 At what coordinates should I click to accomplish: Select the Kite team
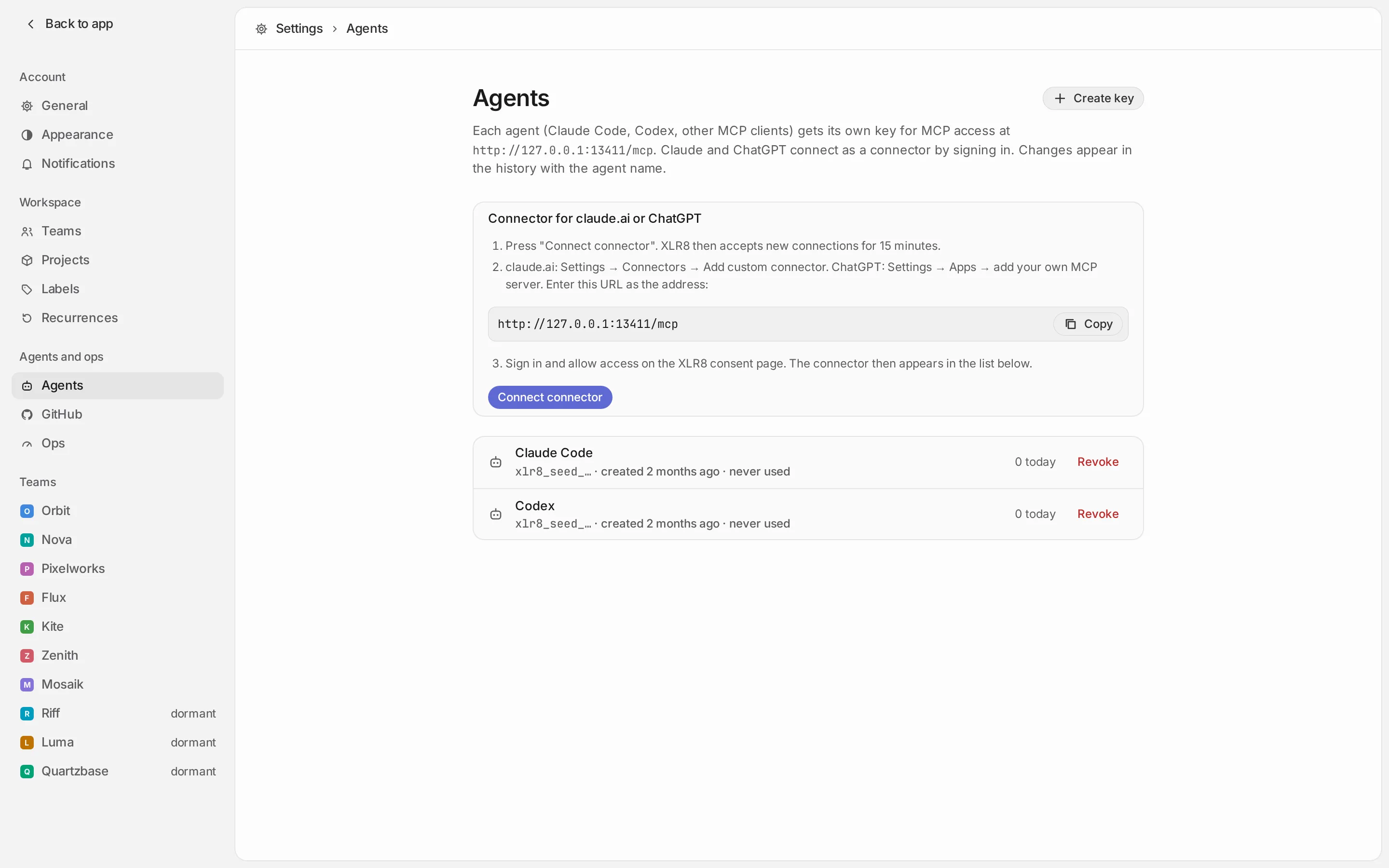(118, 626)
